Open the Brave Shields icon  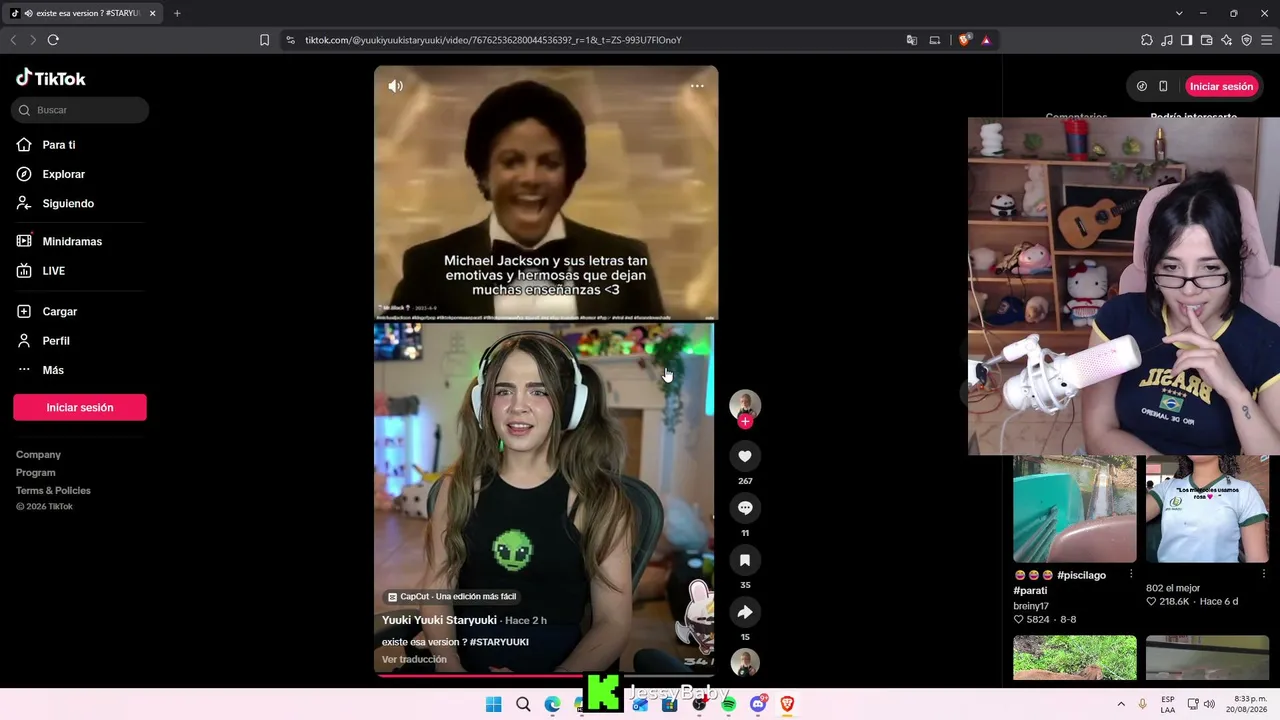click(964, 40)
